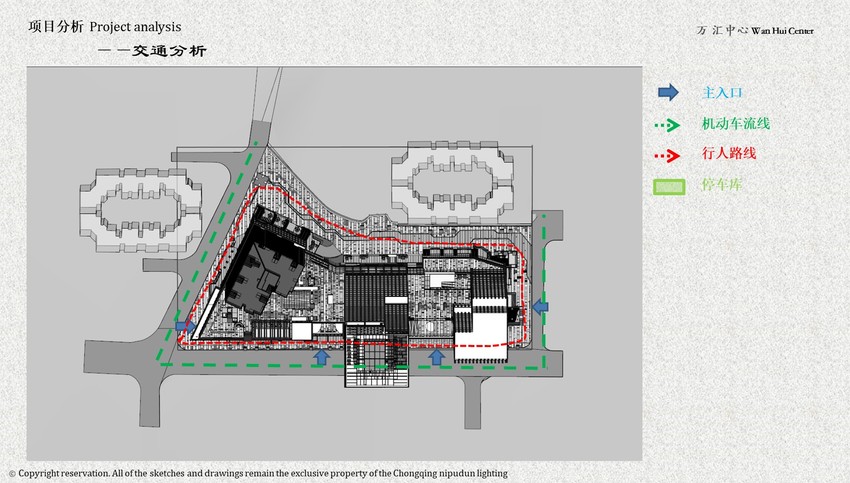Click the blue main entrance arrow in legend
The image size is (850, 483).
pyautogui.click(x=667, y=93)
